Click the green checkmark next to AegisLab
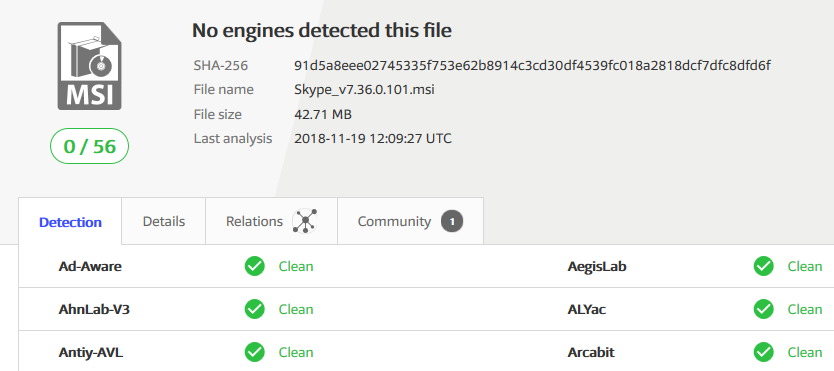 tap(764, 266)
